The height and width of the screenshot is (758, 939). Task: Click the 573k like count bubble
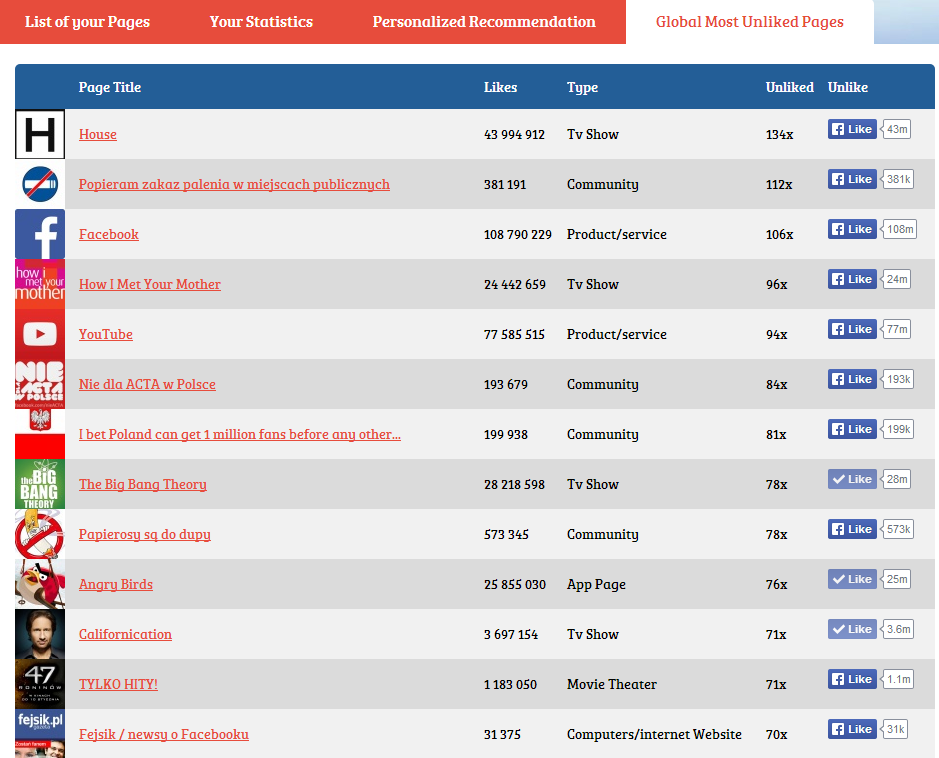[x=897, y=529]
